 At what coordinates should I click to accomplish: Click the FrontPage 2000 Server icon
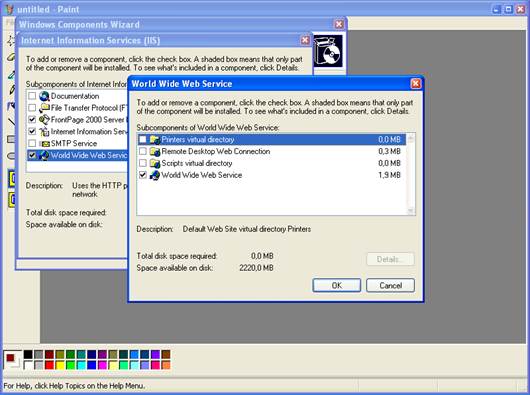[44, 120]
